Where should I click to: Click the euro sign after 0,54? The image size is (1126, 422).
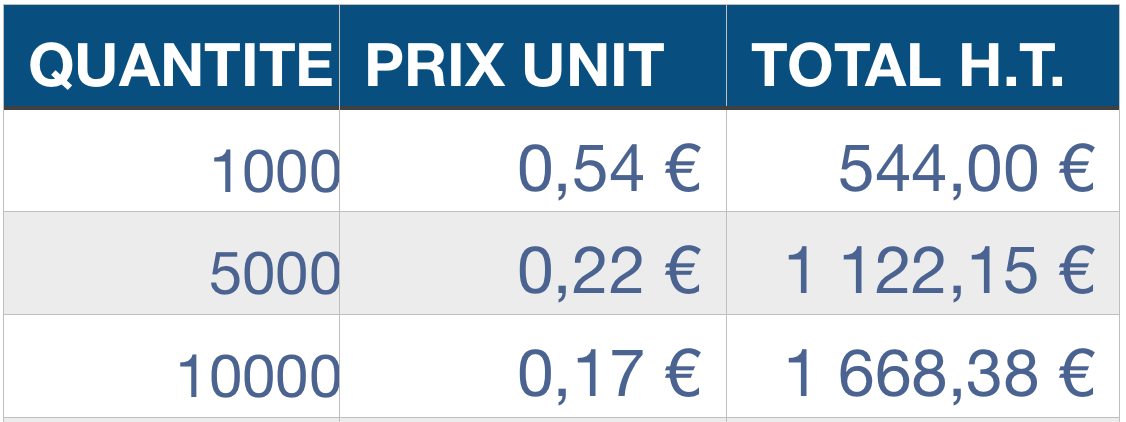pyautogui.click(x=681, y=169)
